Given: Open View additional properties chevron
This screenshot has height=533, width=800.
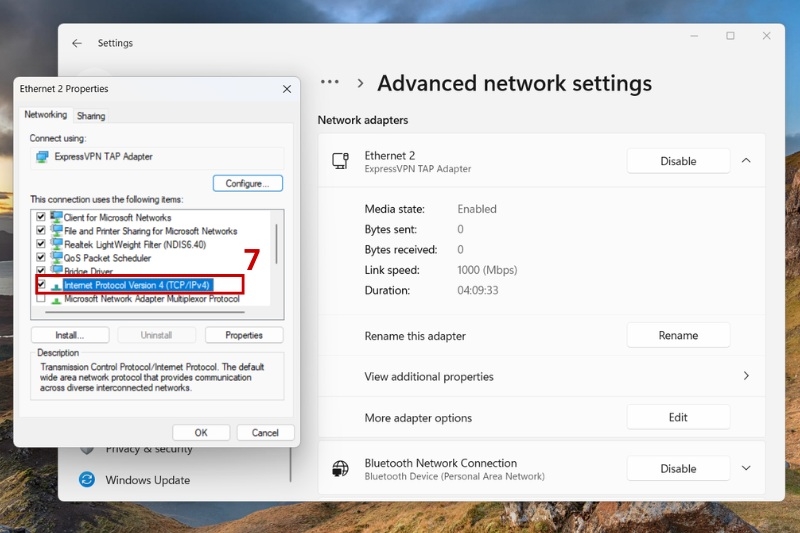Looking at the screenshot, I should 746,376.
